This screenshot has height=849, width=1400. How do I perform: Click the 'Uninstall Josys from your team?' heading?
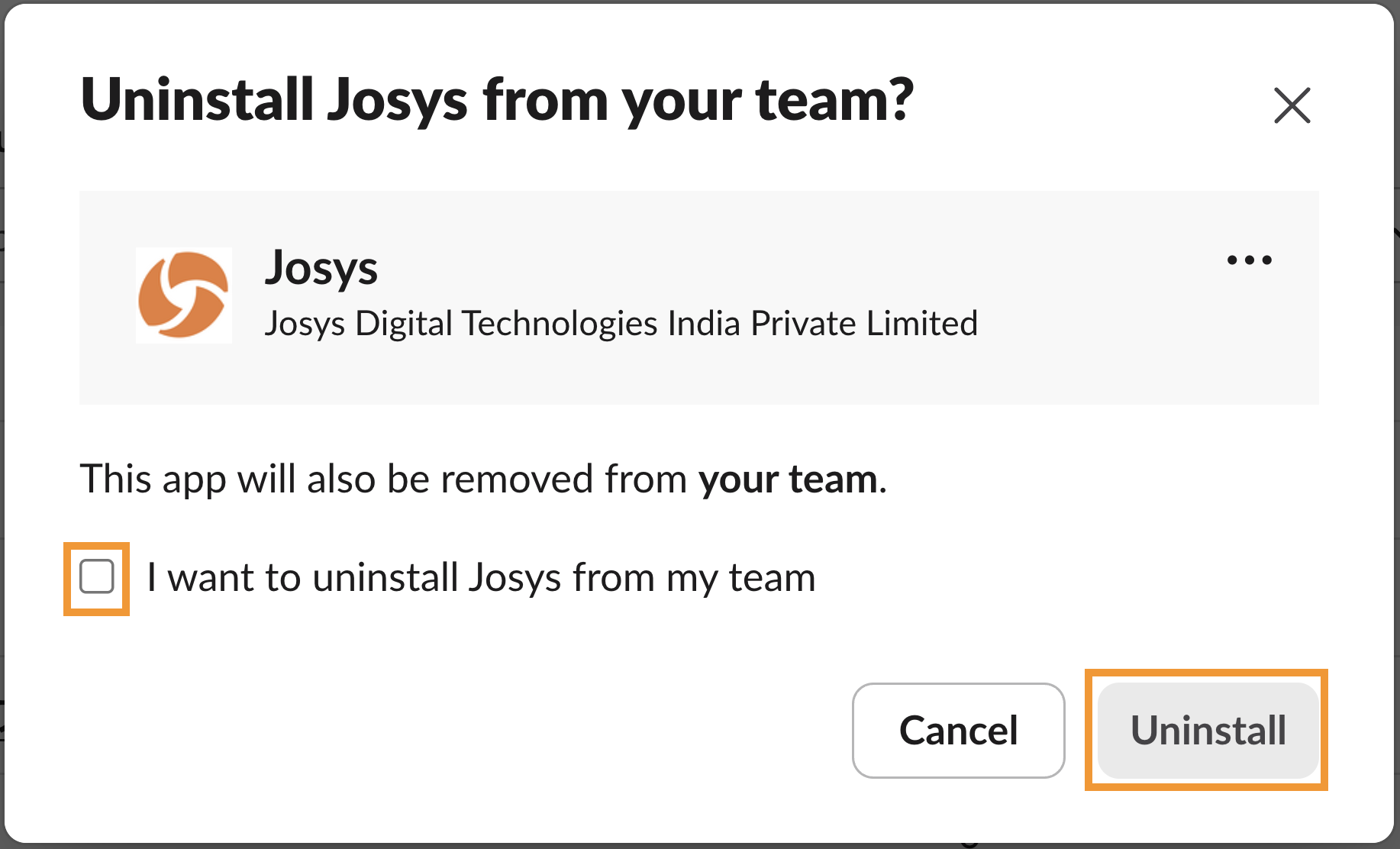(x=496, y=100)
